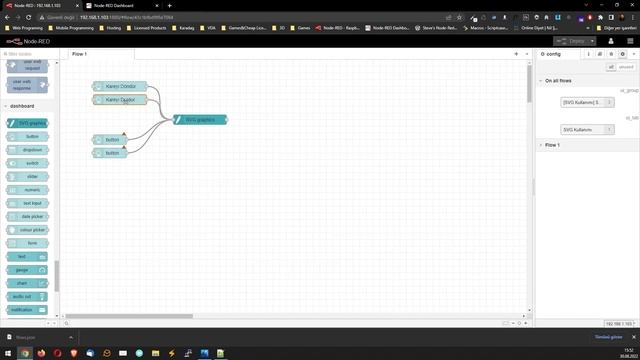Click the palette vertical scrollbar thumb
The image size is (640, 360).
(x=57, y=276)
